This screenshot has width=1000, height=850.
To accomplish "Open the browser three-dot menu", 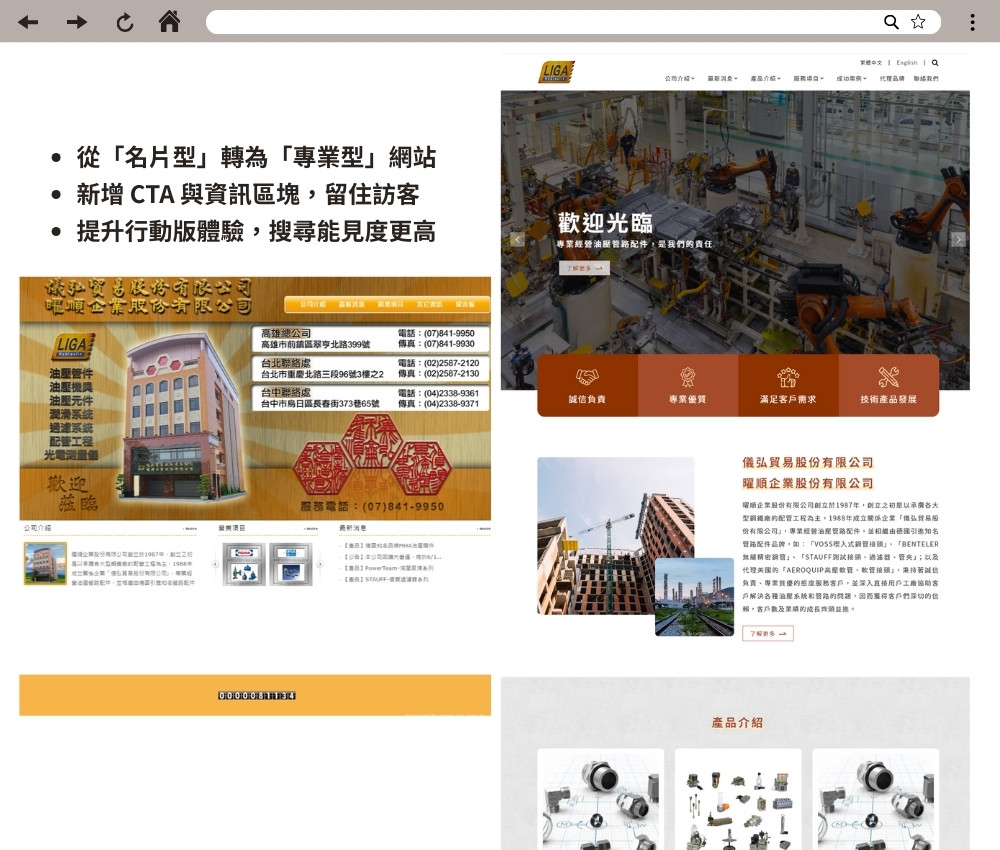I will tap(972, 22).
